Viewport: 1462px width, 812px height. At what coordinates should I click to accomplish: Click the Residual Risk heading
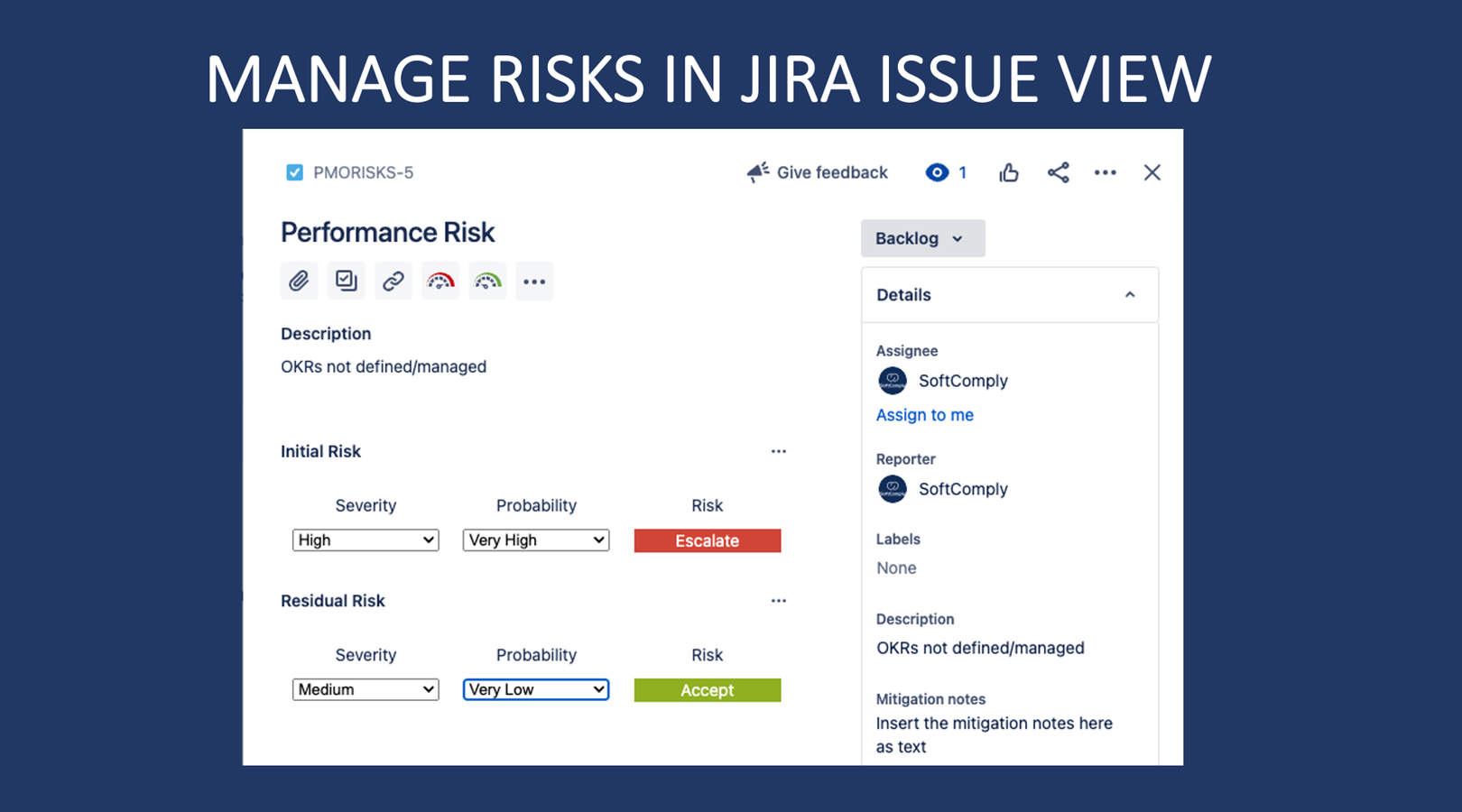(332, 601)
